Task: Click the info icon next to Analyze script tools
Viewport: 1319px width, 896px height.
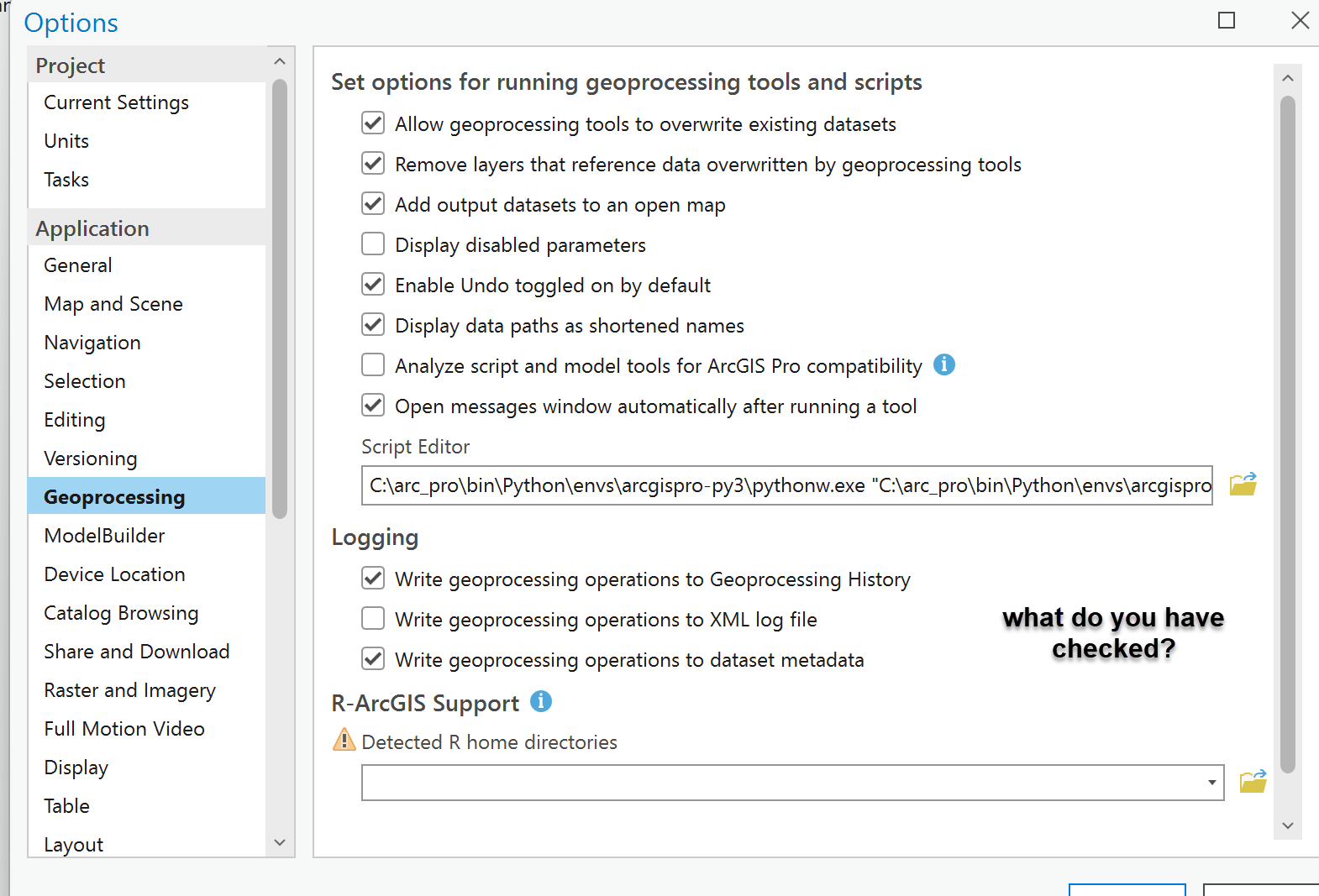Action: 944,364
